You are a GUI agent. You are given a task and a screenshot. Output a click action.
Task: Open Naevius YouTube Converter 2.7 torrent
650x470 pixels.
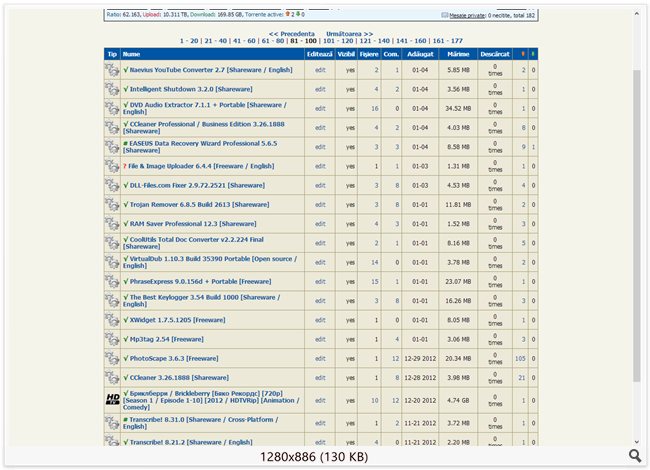pos(211,70)
